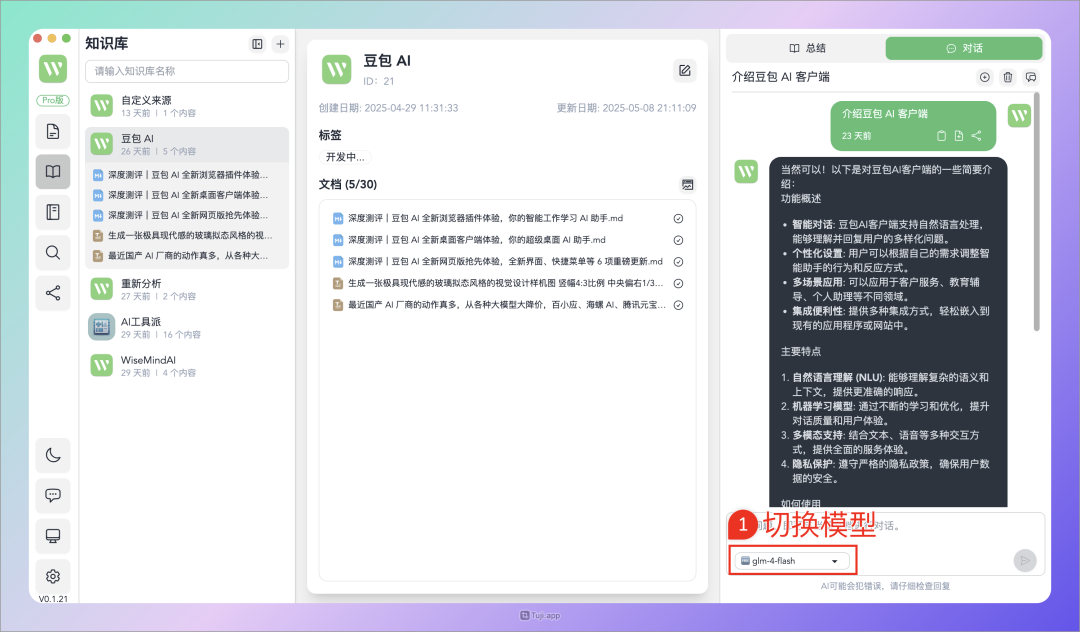Image resolution: width=1080 pixels, height=632 pixels.
Task: Start a new conversation with plus-circle icon
Action: pos(985,77)
